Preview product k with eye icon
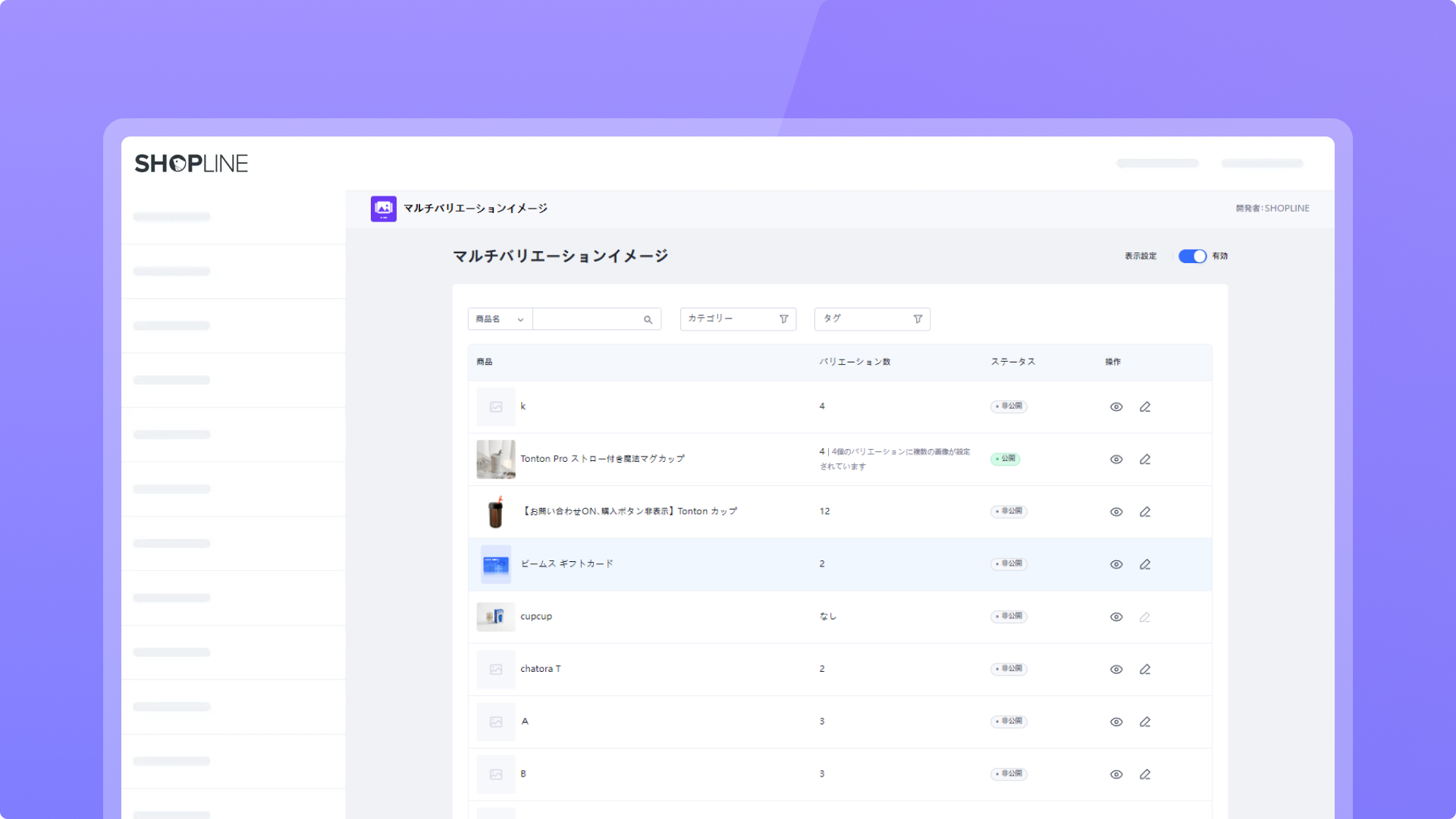Viewport: 1456px width, 819px height. pyautogui.click(x=1116, y=407)
